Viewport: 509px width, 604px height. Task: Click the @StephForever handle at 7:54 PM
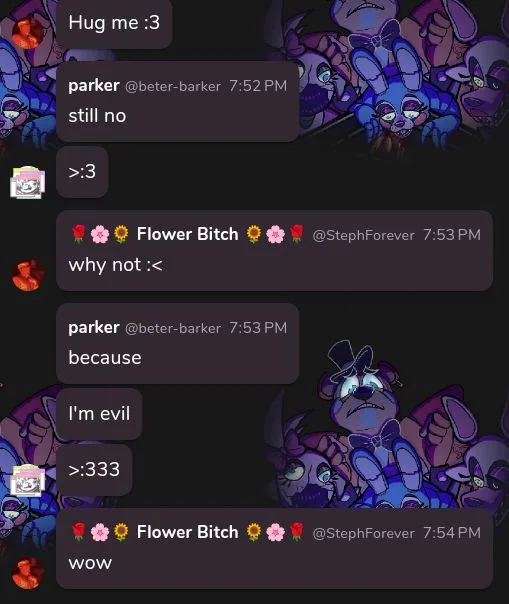[363, 533]
